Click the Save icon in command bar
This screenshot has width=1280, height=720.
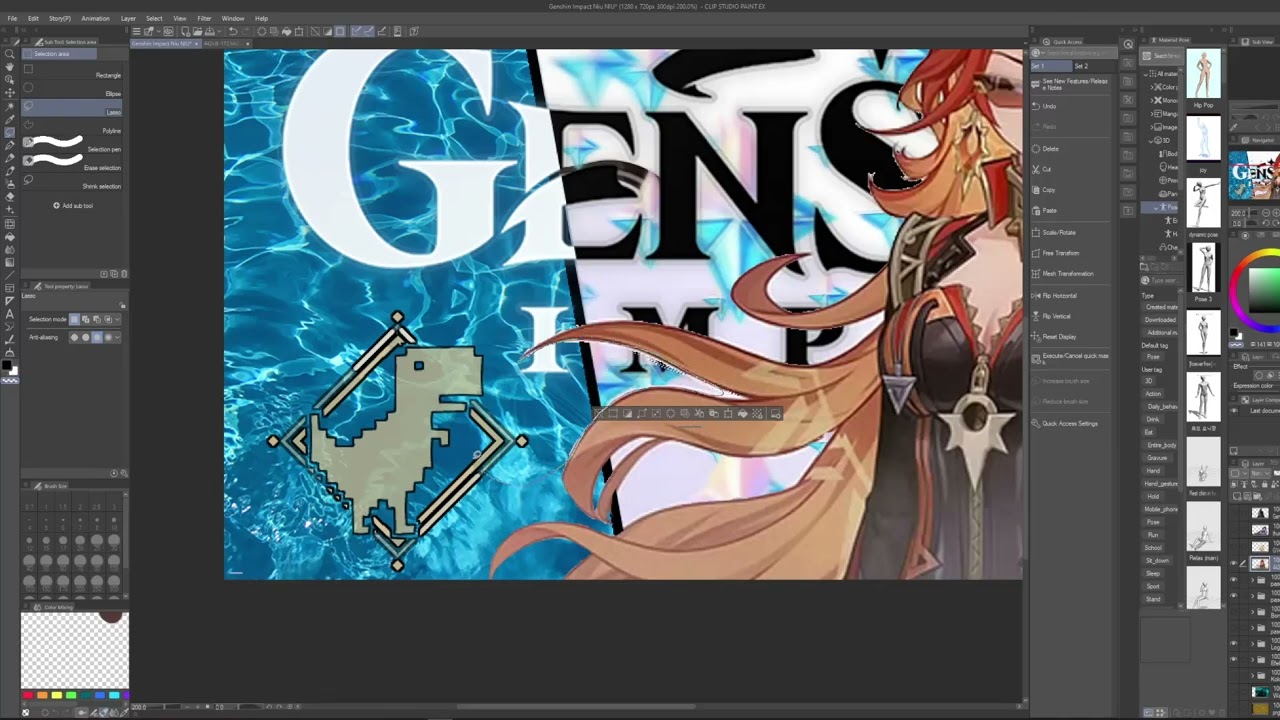[x=209, y=31]
